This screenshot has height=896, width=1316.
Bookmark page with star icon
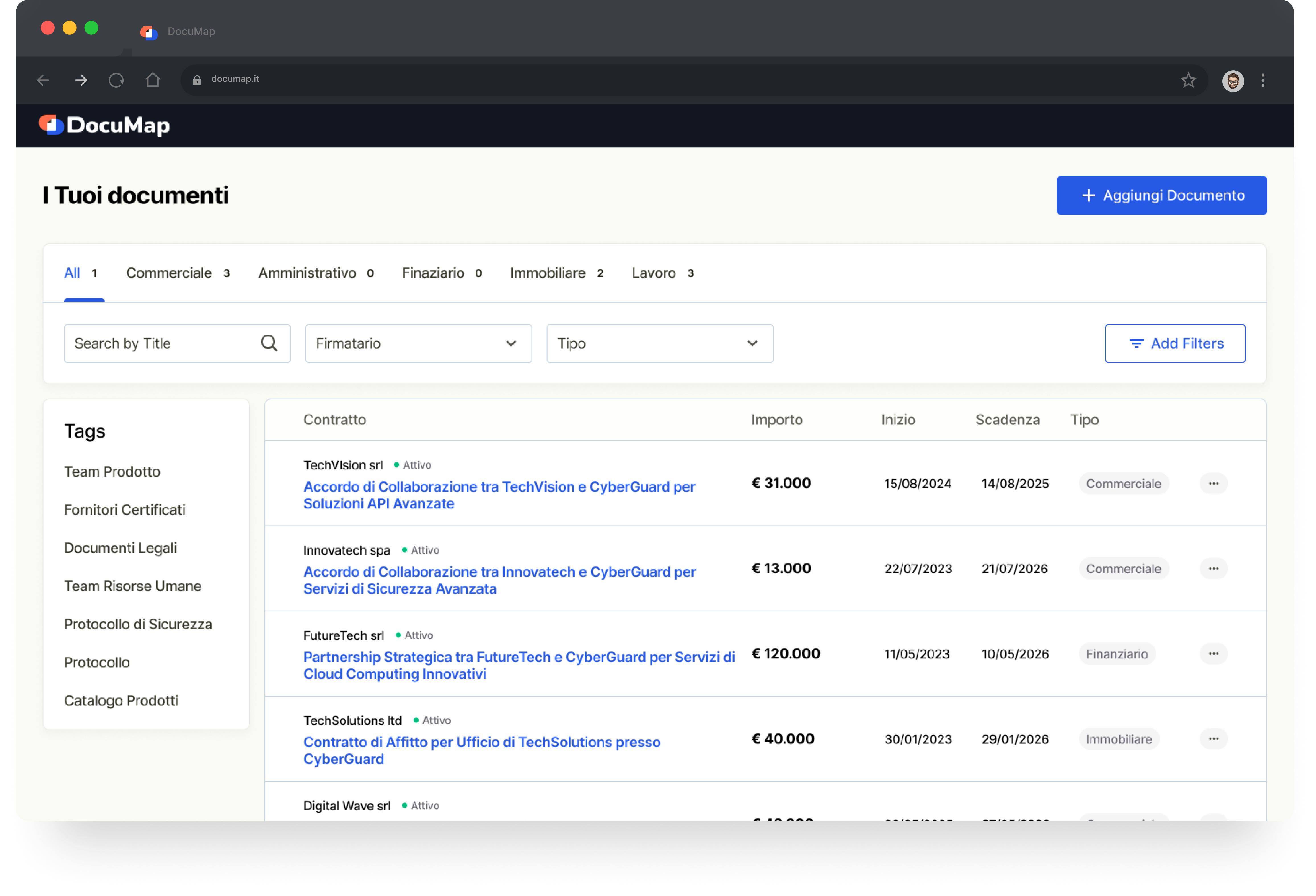[1188, 80]
